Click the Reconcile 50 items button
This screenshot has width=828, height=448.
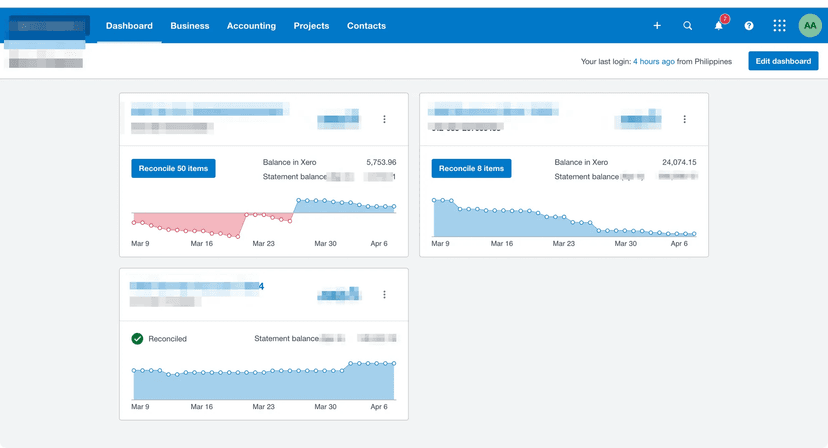pyautogui.click(x=173, y=168)
